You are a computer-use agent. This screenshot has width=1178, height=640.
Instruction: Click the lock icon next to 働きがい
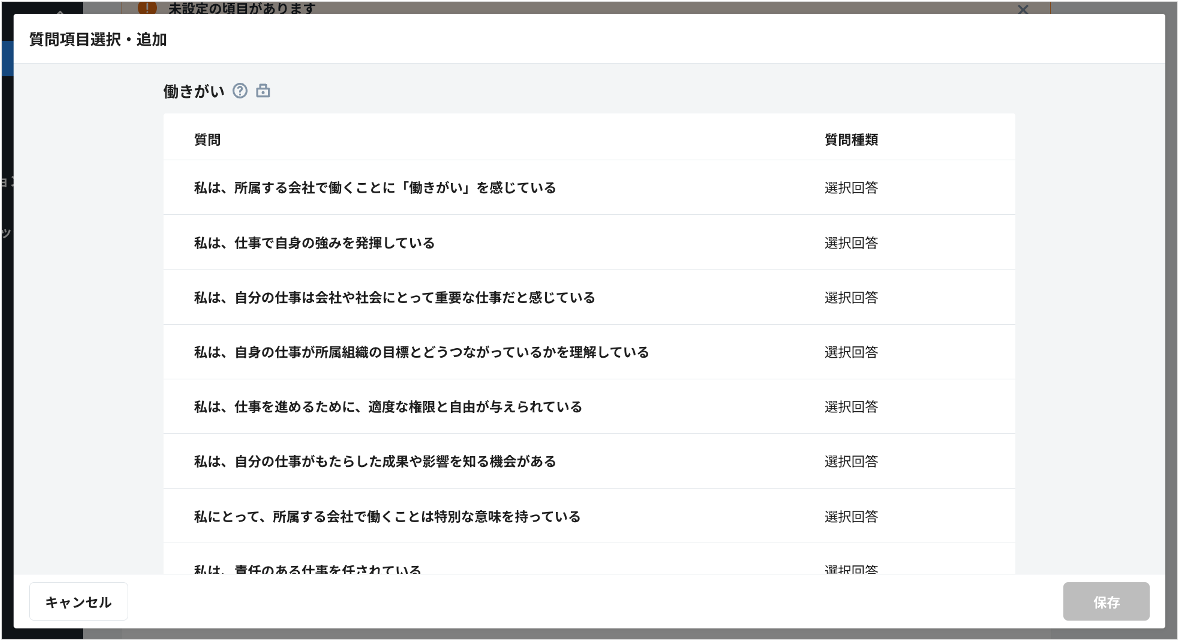[263, 91]
